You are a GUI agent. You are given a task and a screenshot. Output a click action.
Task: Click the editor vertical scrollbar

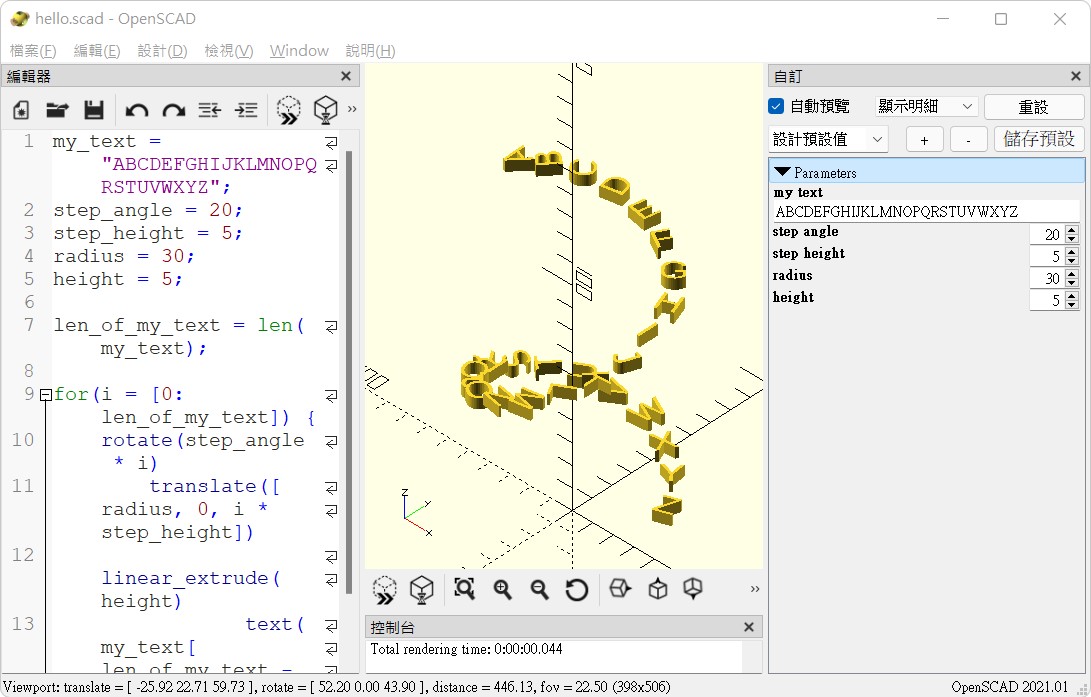349,372
